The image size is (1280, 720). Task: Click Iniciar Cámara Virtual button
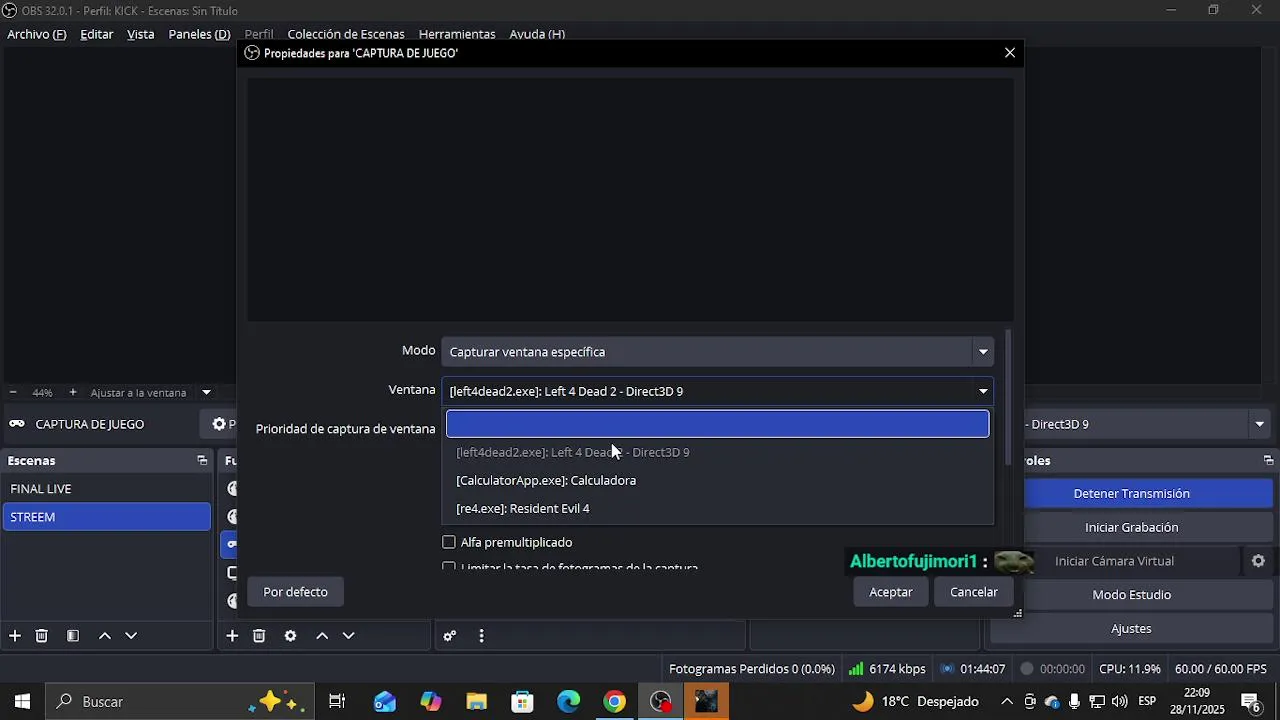pyautogui.click(x=1115, y=561)
